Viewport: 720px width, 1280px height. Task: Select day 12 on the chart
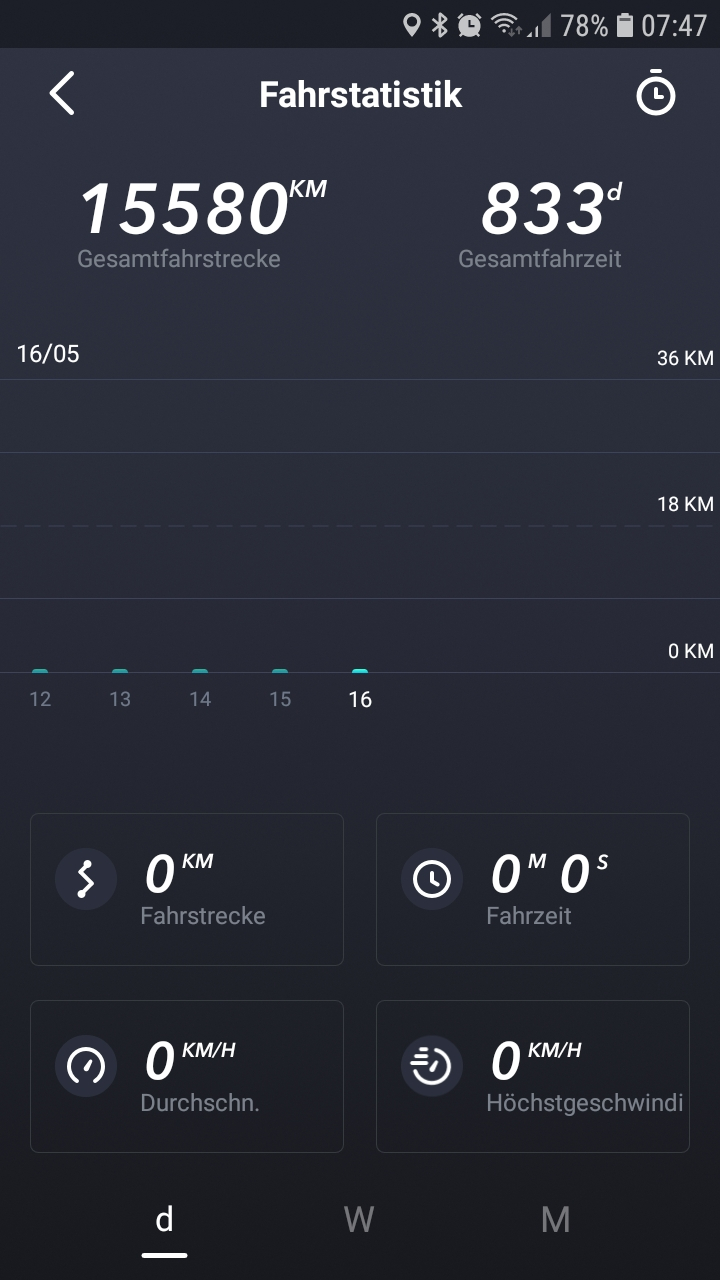coord(40,699)
